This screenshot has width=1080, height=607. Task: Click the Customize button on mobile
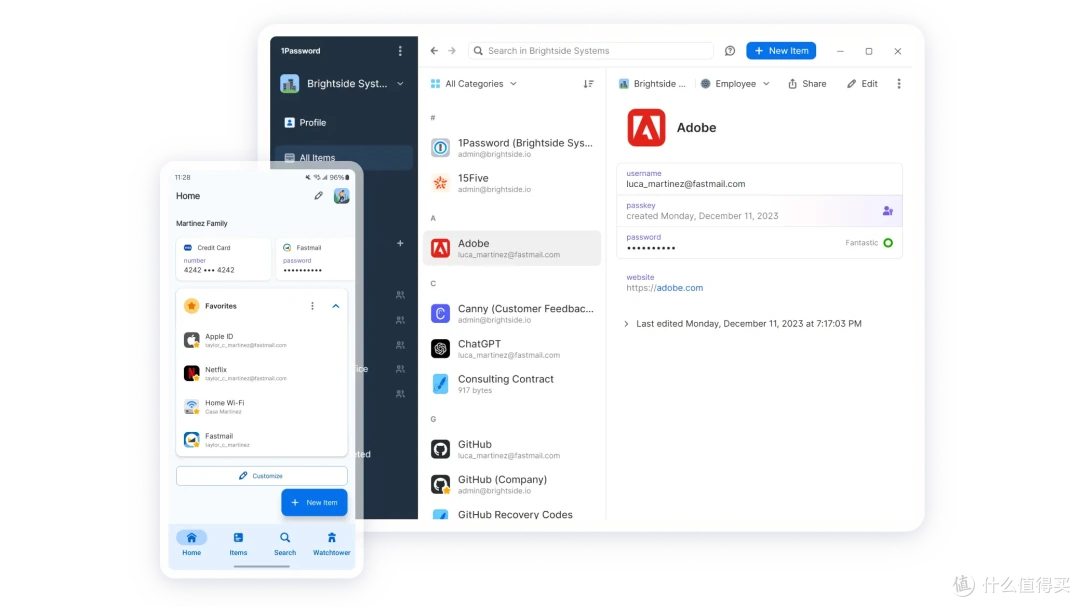click(262, 476)
